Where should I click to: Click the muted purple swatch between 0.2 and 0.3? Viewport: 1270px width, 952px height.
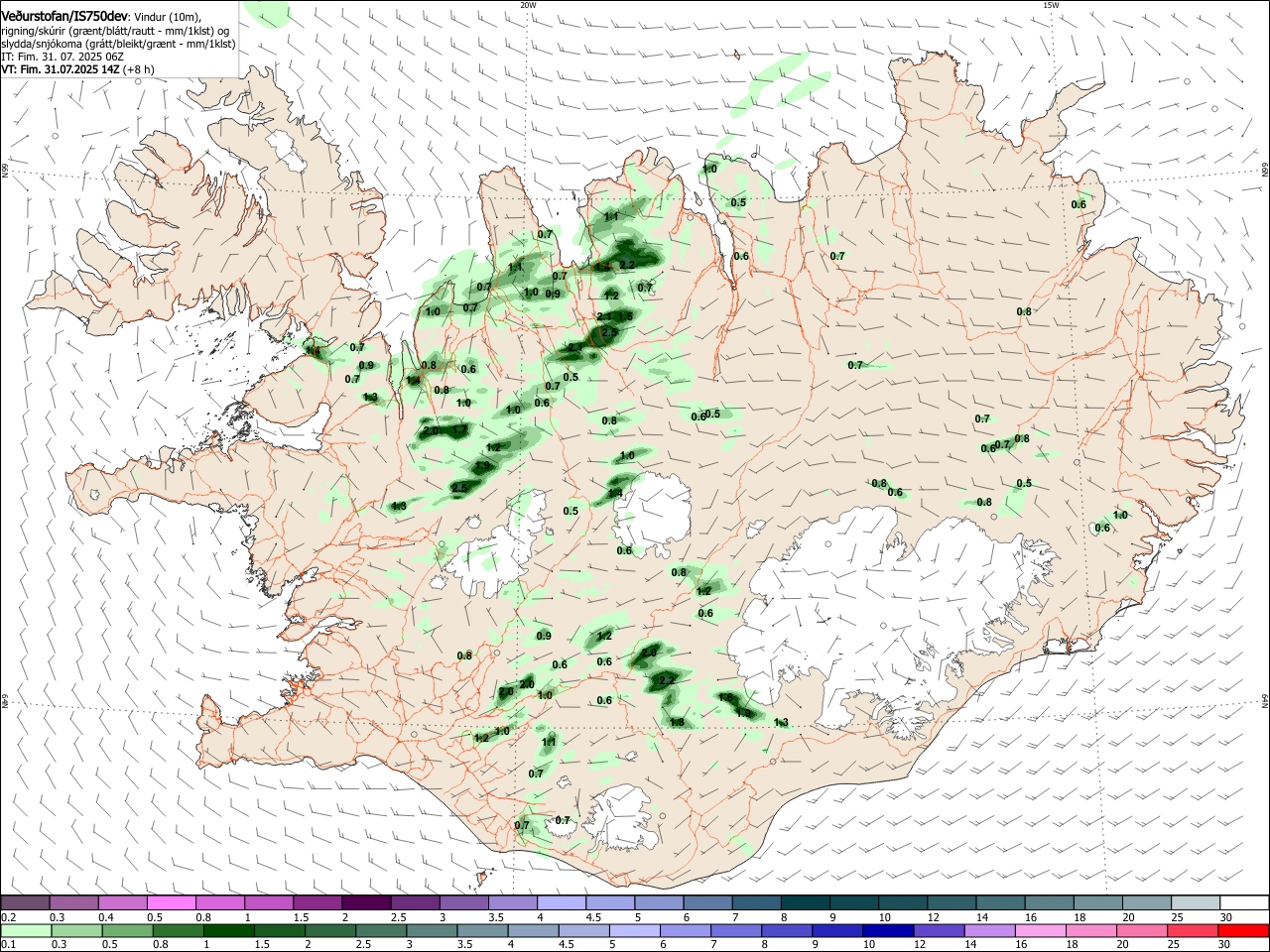click(x=25, y=902)
